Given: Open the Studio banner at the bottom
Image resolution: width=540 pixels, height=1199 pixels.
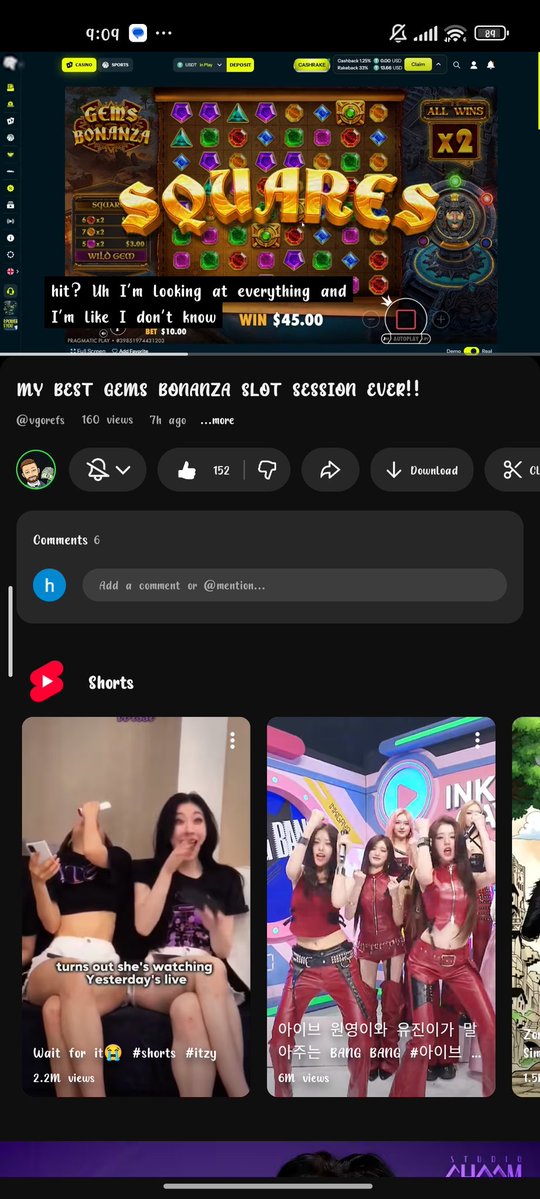Looking at the screenshot, I should (270, 1160).
